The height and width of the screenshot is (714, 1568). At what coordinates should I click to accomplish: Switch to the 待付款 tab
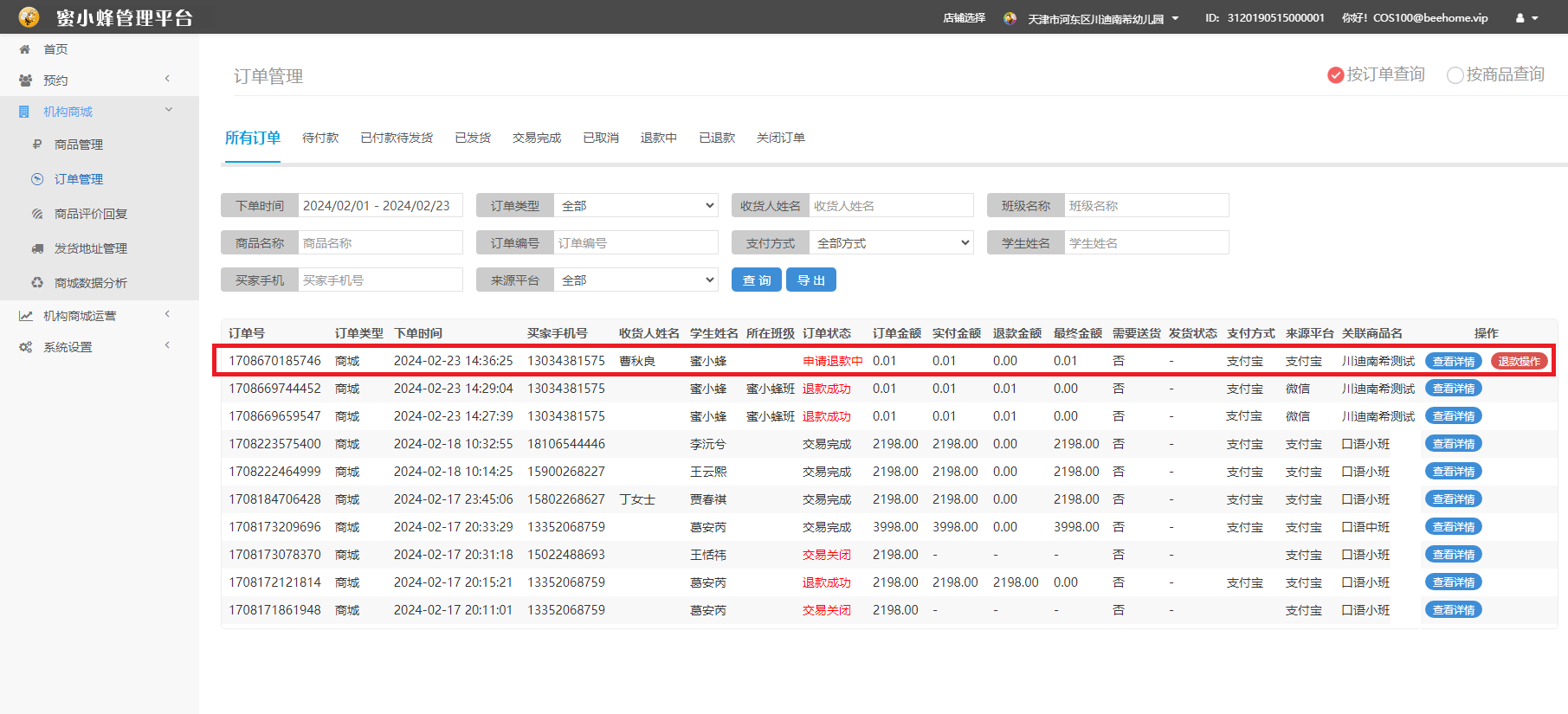click(x=320, y=138)
